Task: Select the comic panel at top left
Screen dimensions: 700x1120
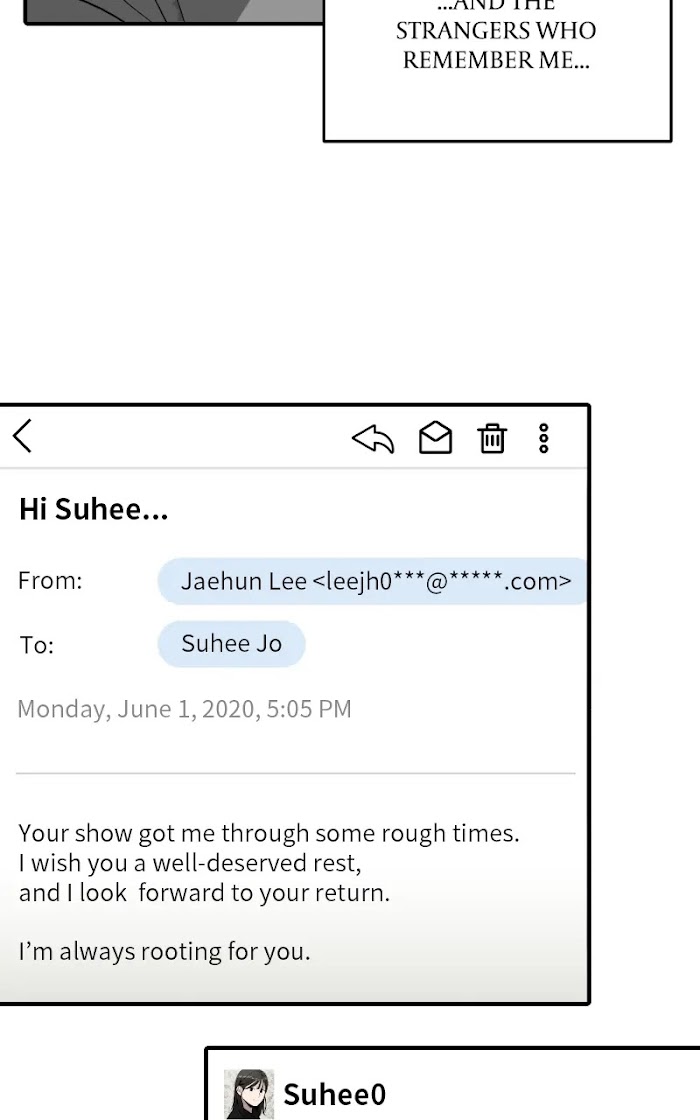Action: click(174, 12)
